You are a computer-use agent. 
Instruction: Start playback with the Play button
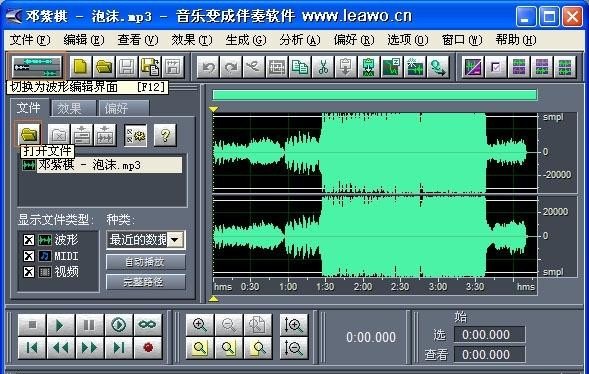pyautogui.click(x=60, y=324)
